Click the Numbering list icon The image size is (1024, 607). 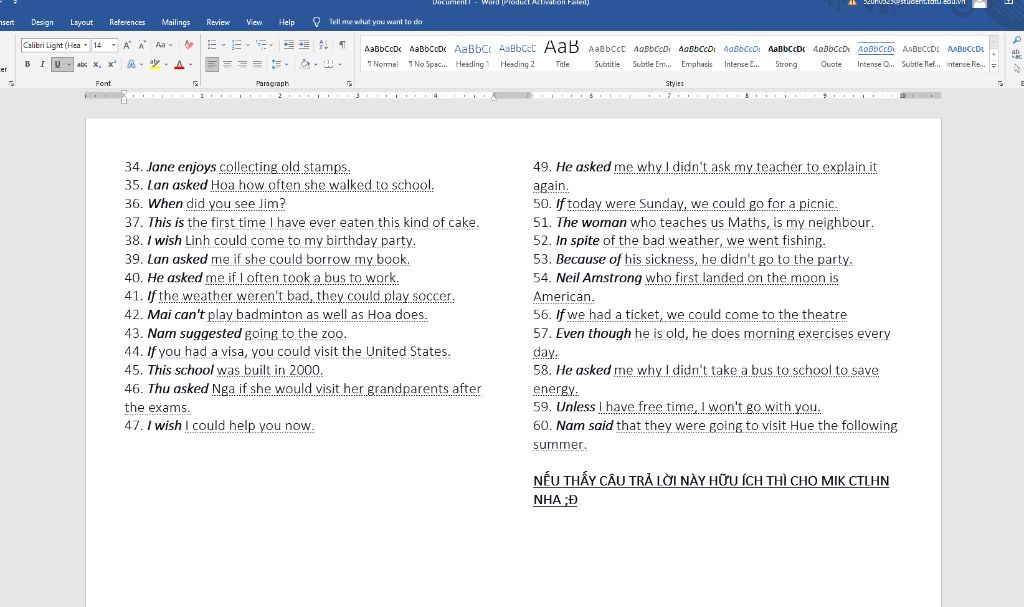coord(236,45)
